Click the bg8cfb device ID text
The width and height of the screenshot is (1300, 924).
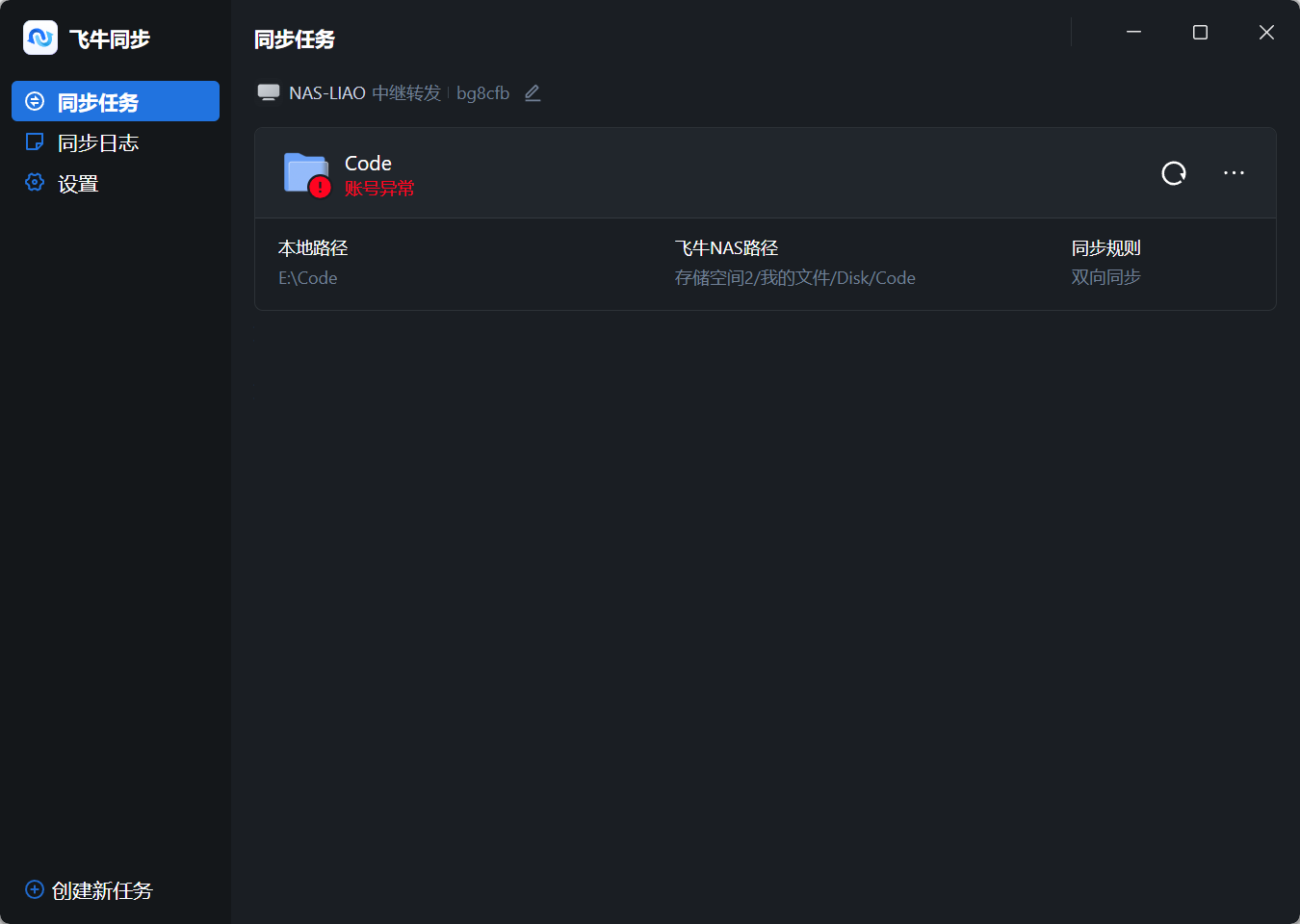click(482, 93)
